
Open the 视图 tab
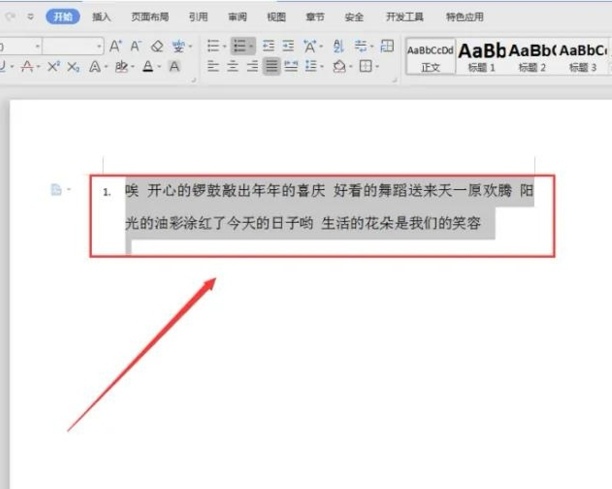pyautogui.click(x=276, y=17)
